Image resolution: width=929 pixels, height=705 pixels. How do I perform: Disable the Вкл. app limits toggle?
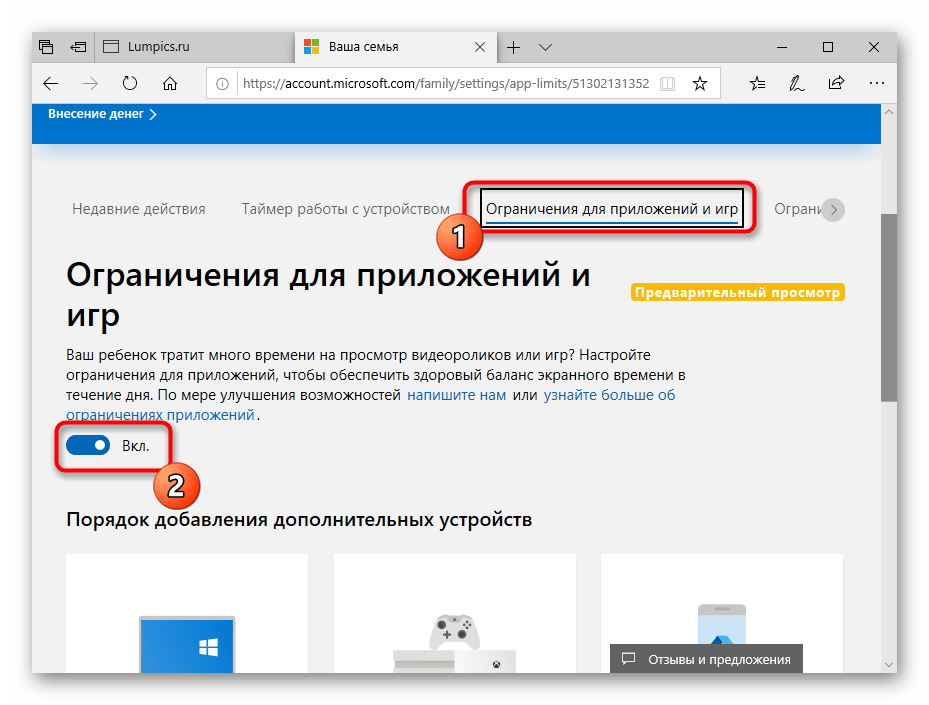click(x=88, y=444)
